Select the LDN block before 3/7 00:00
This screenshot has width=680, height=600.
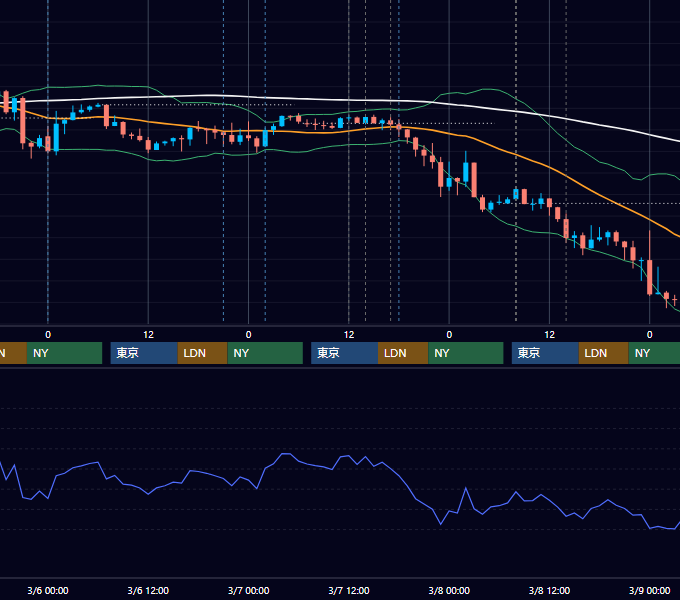203,353
